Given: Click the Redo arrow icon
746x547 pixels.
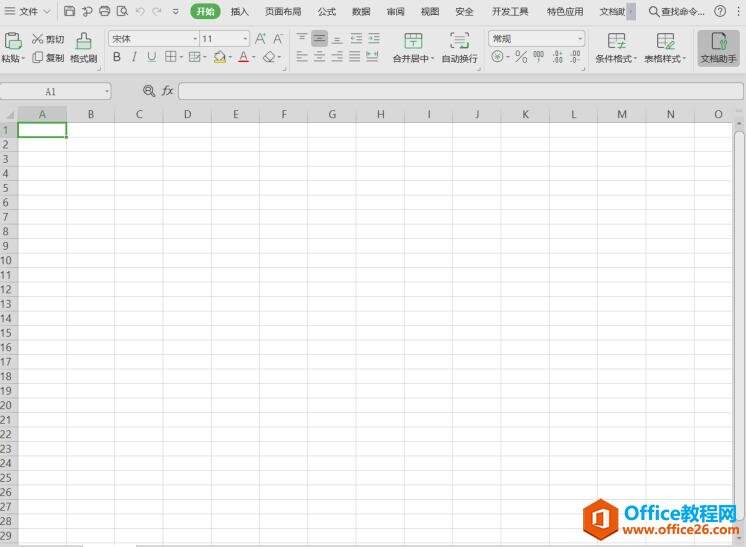Looking at the screenshot, I should 157,11.
